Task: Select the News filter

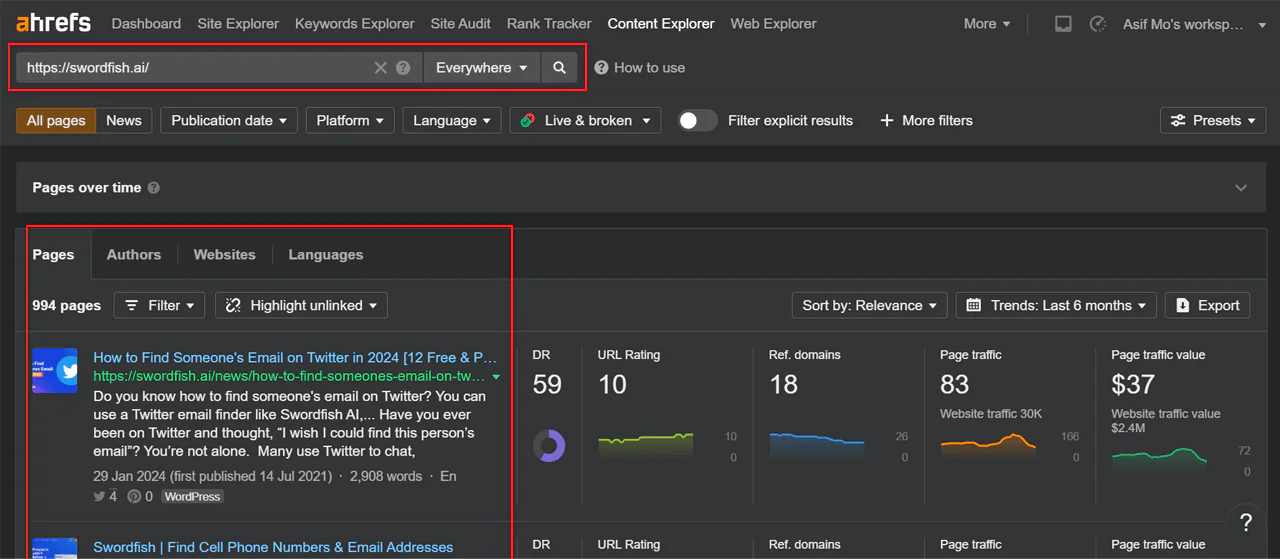Action: click(x=124, y=121)
